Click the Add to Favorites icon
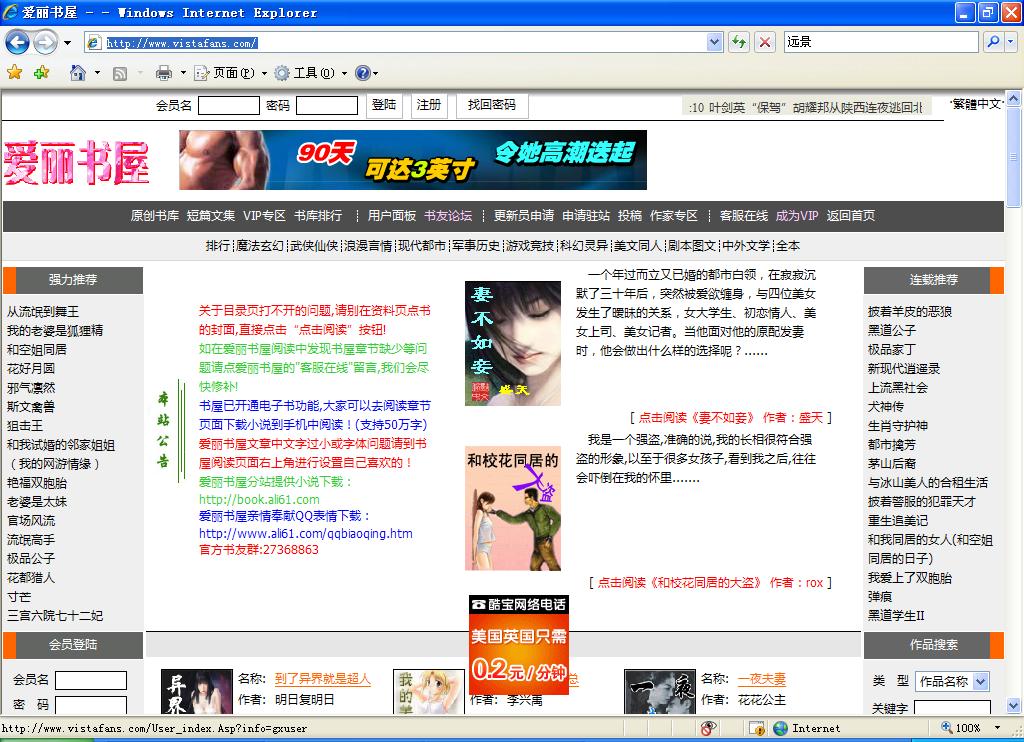The height and width of the screenshot is (742, 1024). point(42,73)
